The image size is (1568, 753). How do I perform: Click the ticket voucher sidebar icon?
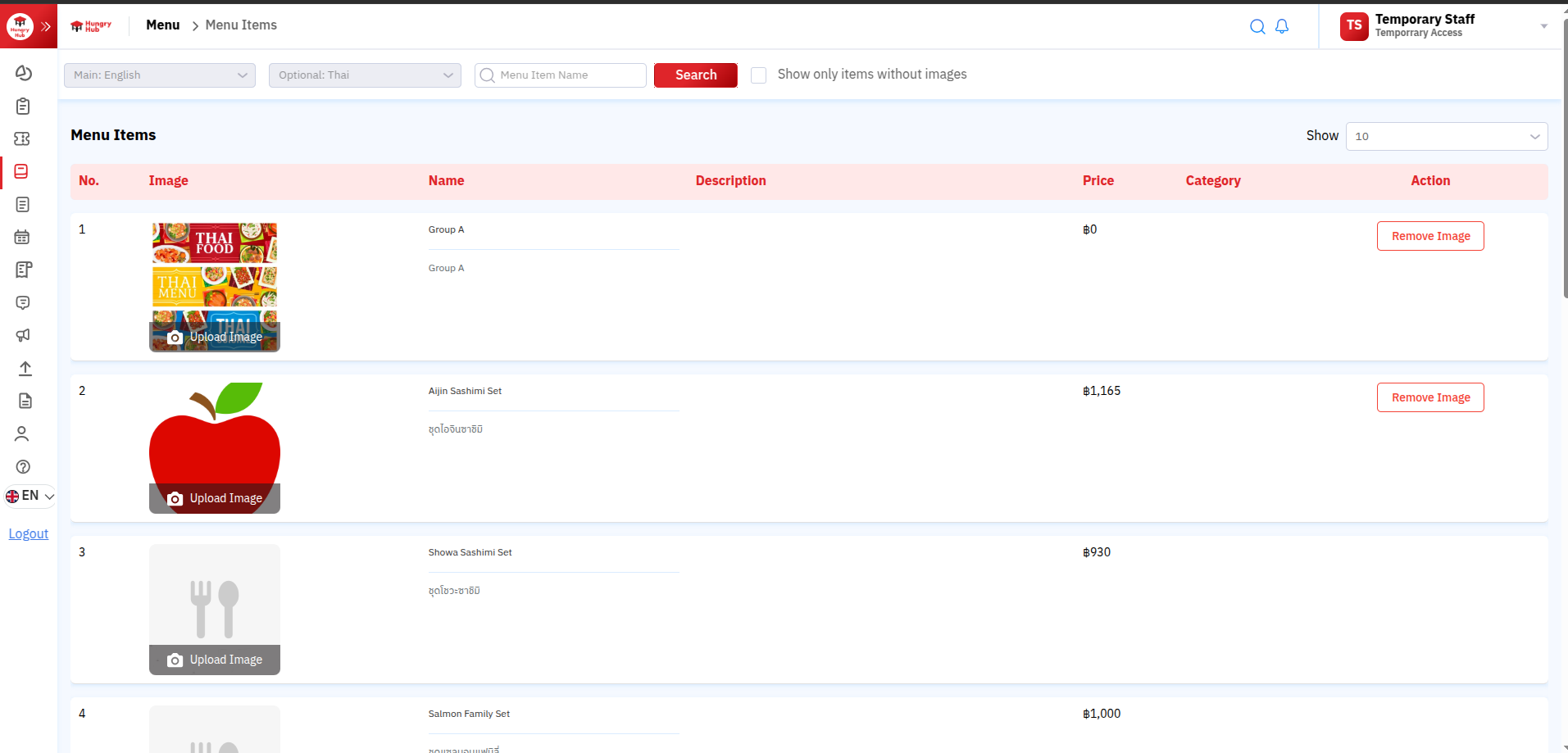click(x=23, y=138)
